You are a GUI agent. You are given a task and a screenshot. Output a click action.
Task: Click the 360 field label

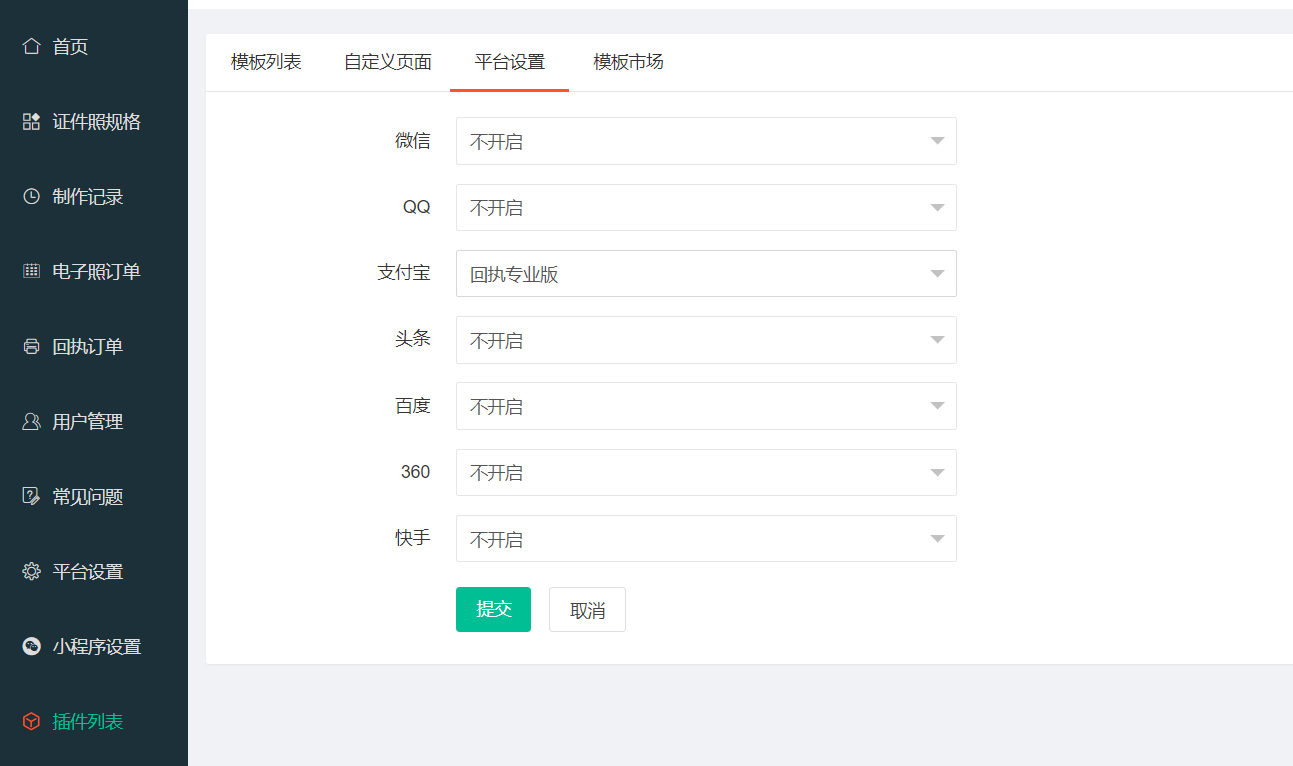tap(415, 472)
